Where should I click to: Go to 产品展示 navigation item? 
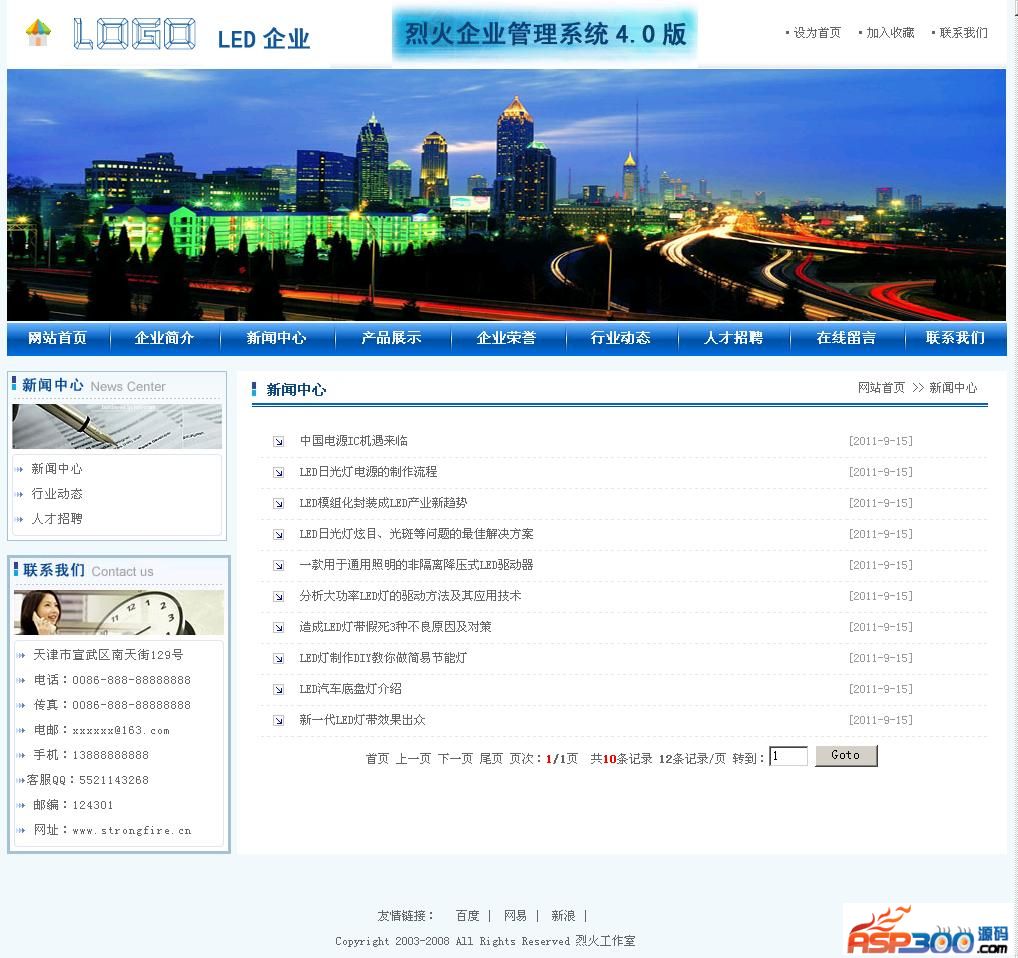pos(391,338)
